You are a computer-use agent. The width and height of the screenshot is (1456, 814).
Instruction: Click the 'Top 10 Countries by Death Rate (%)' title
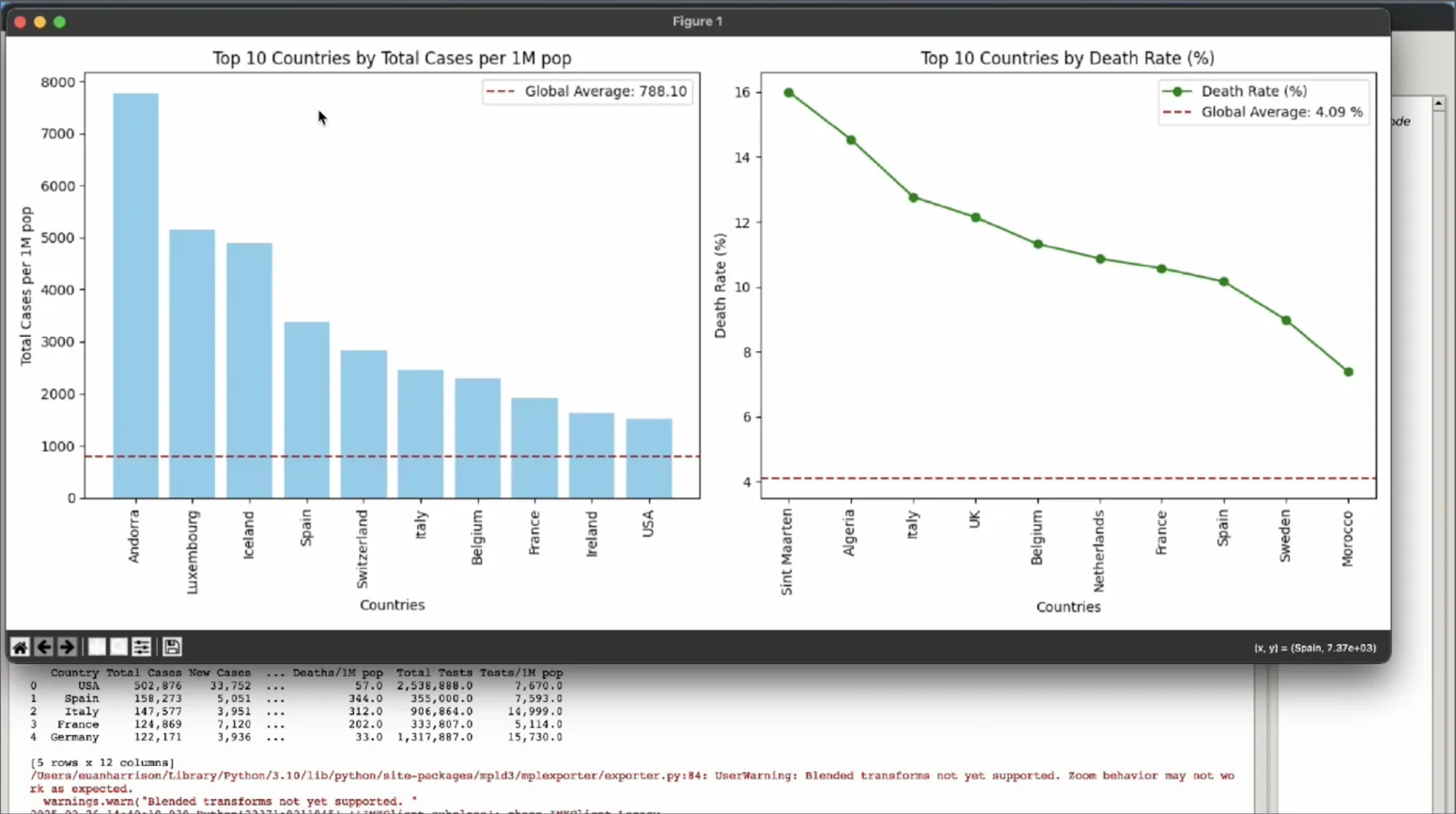click(x=1067, y=58)
